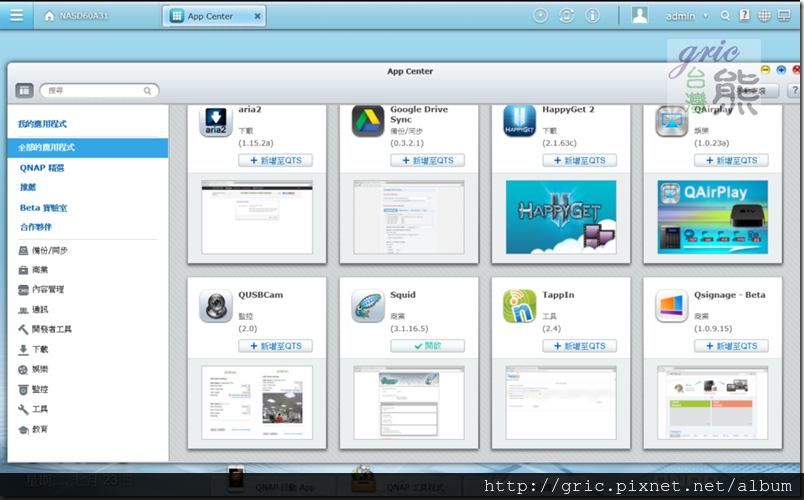
Task: View TappIn screenshot thumbnail
Action: coord(561,403)
